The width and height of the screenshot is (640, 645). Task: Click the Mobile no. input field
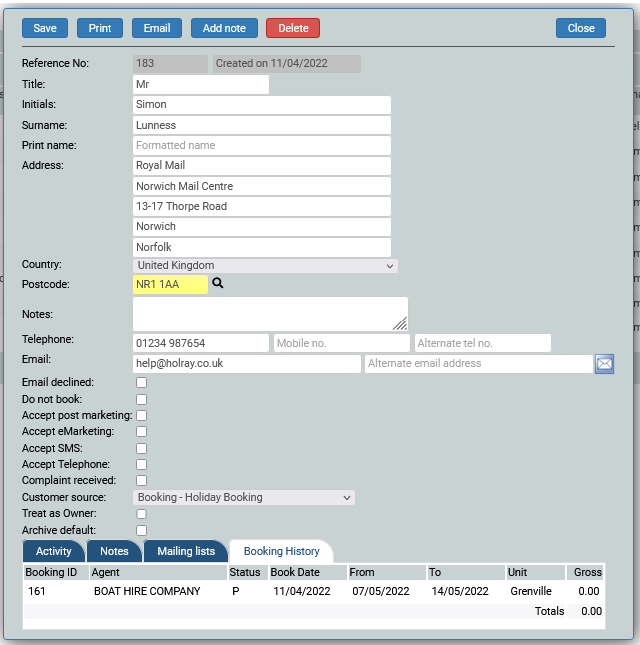click(x=342, y=343)
